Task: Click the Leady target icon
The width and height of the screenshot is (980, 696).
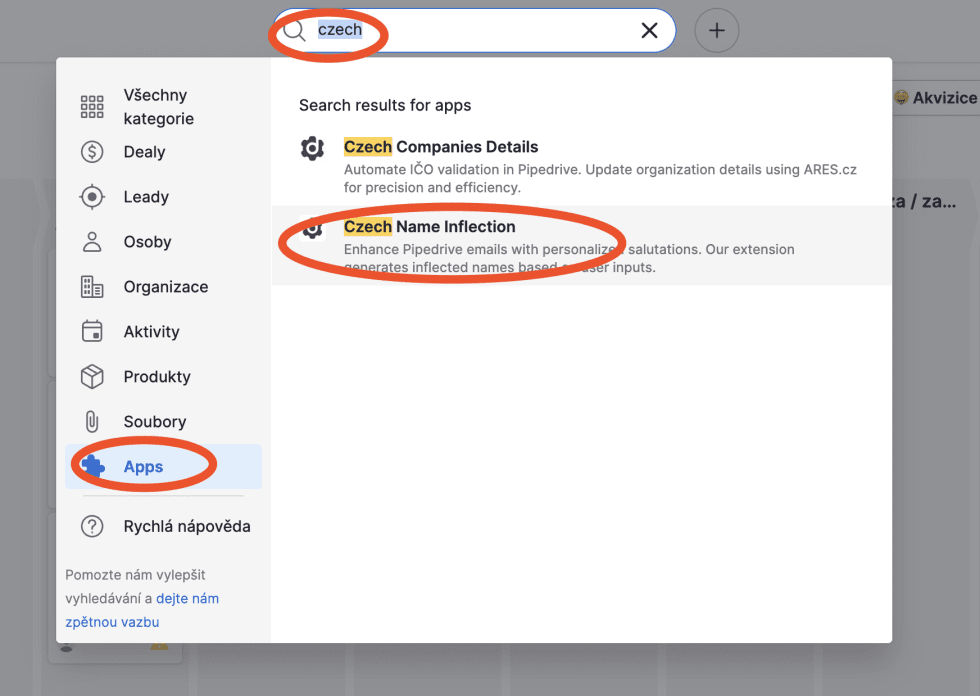Action: (92, 197)
